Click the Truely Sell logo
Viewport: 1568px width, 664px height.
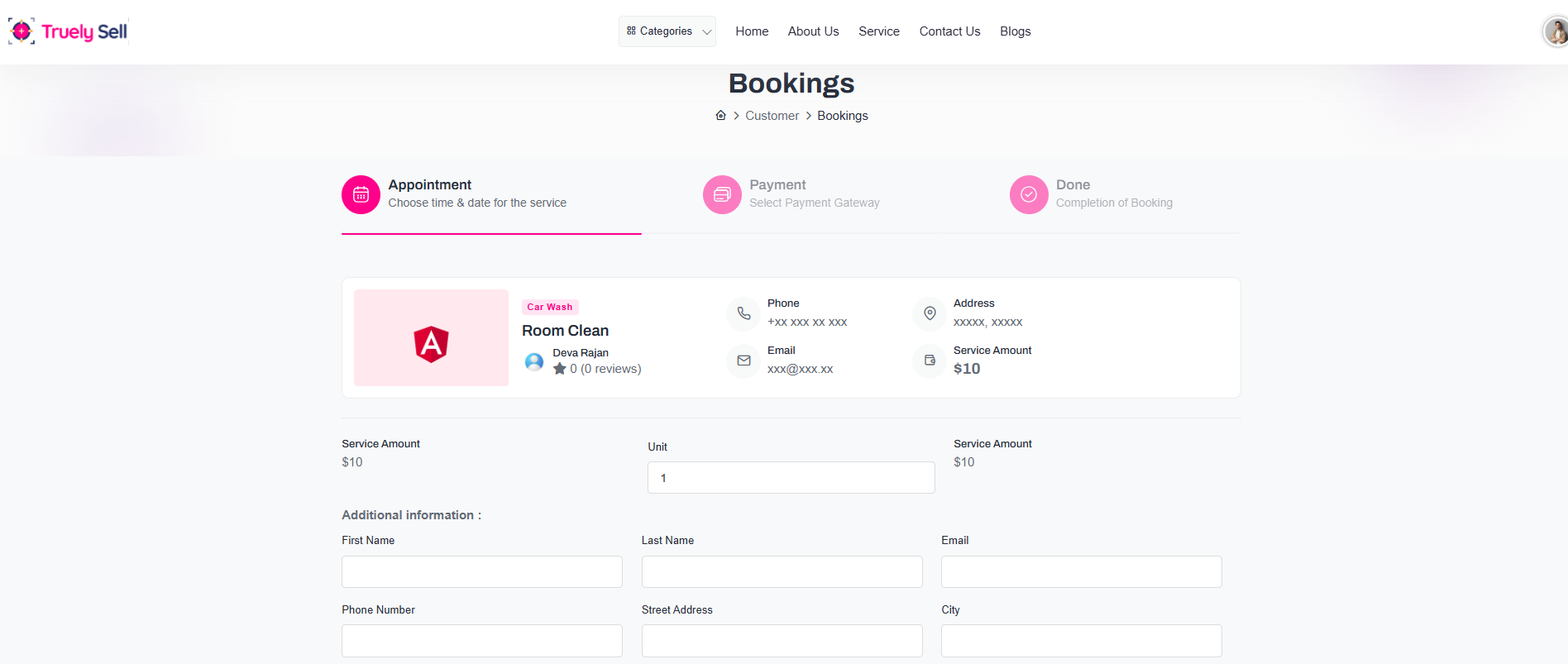pyautogui.click(x=68, y=31)
